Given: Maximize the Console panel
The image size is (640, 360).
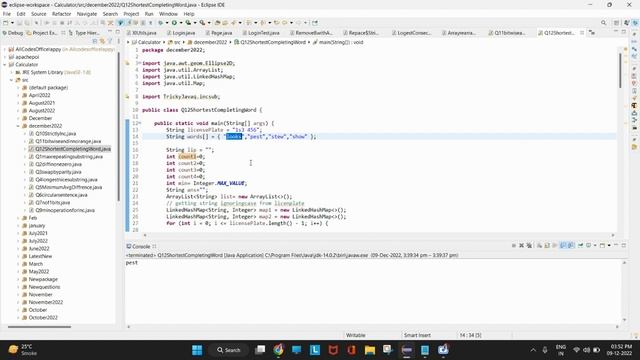Looking at the screenshot, I should [x=624, y=245].
